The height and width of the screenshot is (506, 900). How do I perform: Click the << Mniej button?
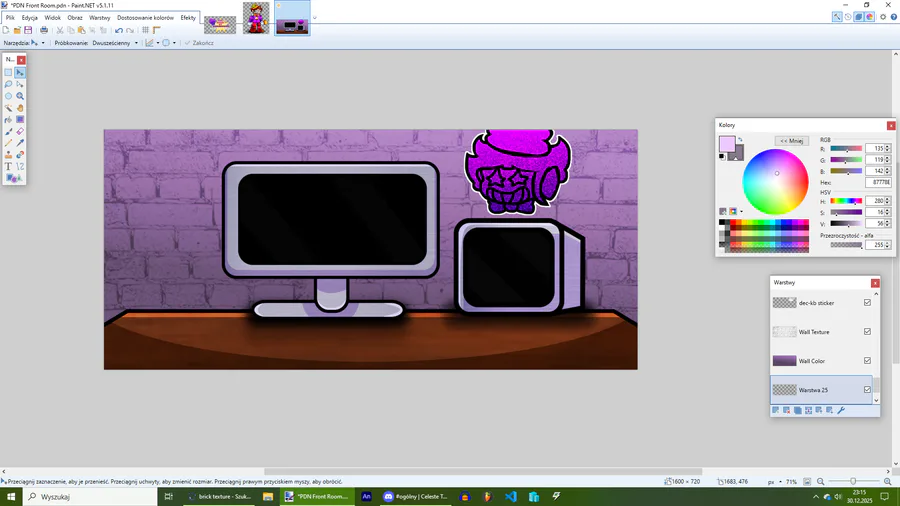pyautogui.click(x=792, y=141)
